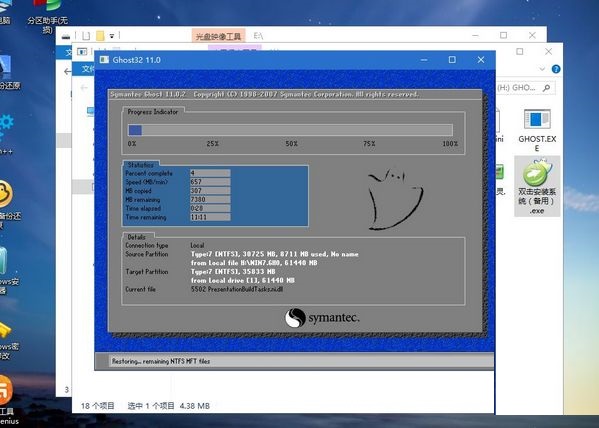Maximize the rear explorer E:\ window

tap(503, 36)
